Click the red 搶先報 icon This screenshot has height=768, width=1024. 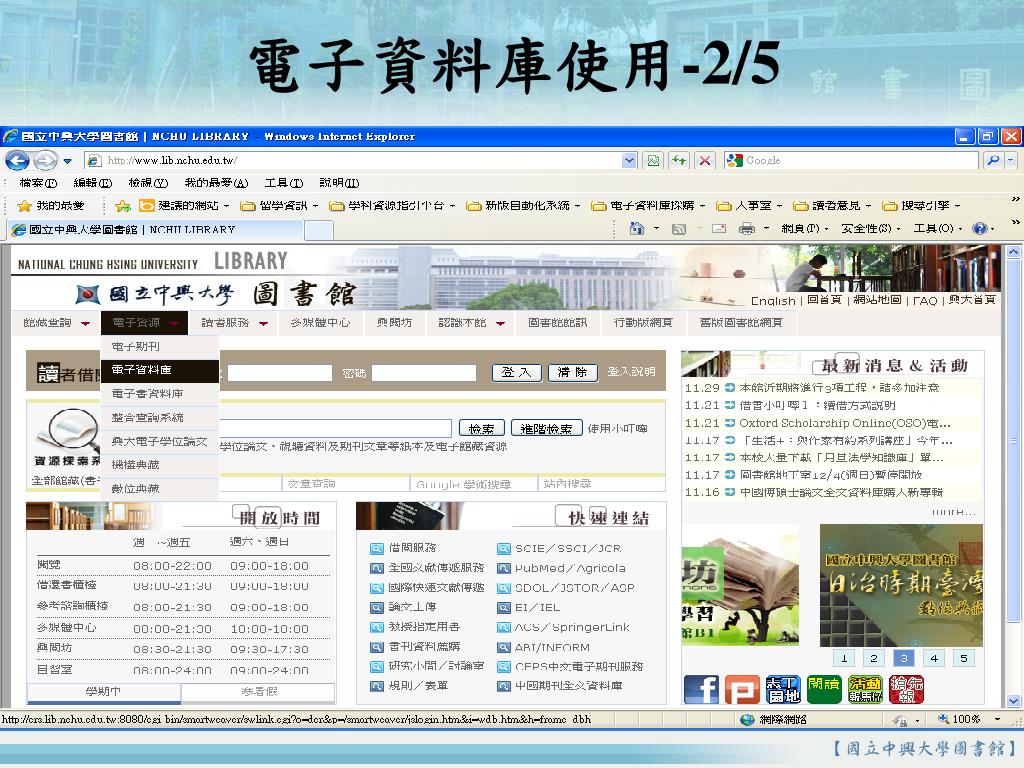click(x=906, y=690)
